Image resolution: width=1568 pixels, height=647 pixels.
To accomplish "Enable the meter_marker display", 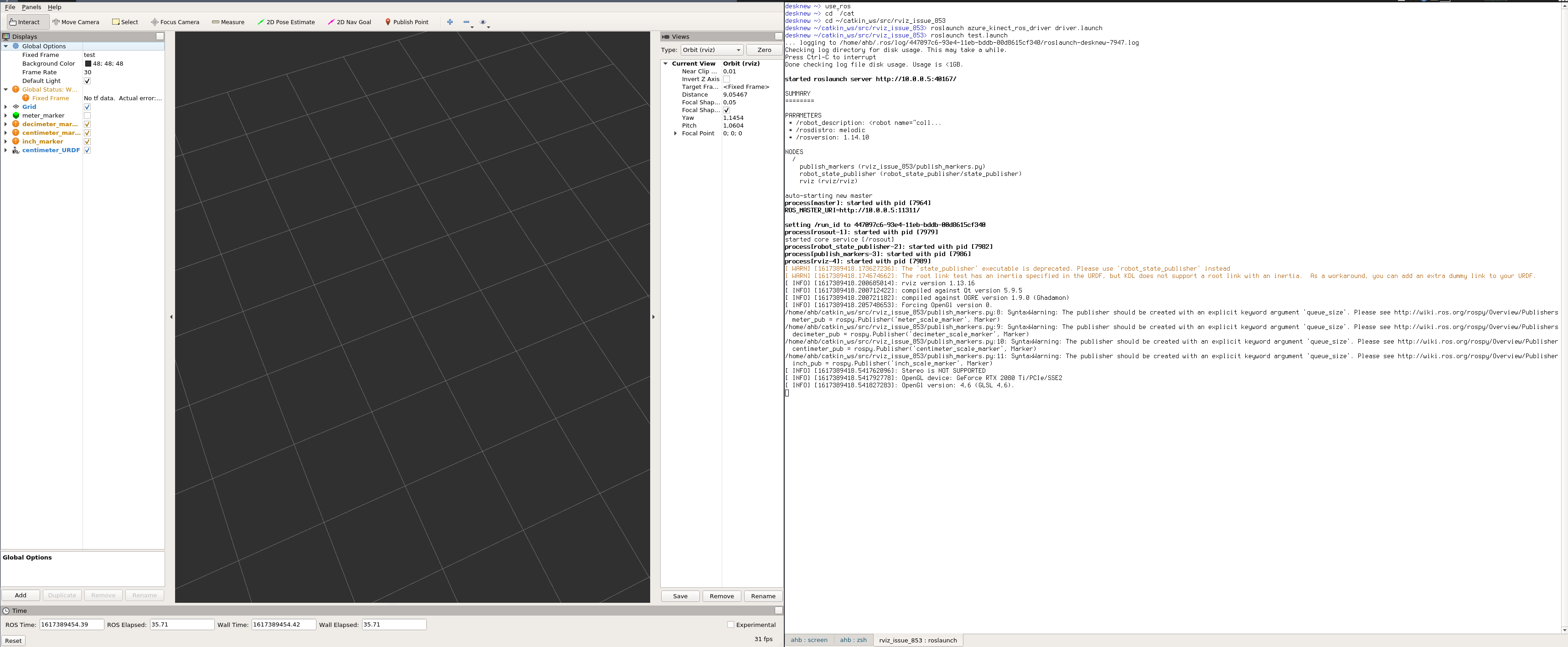I will [87, 115].
